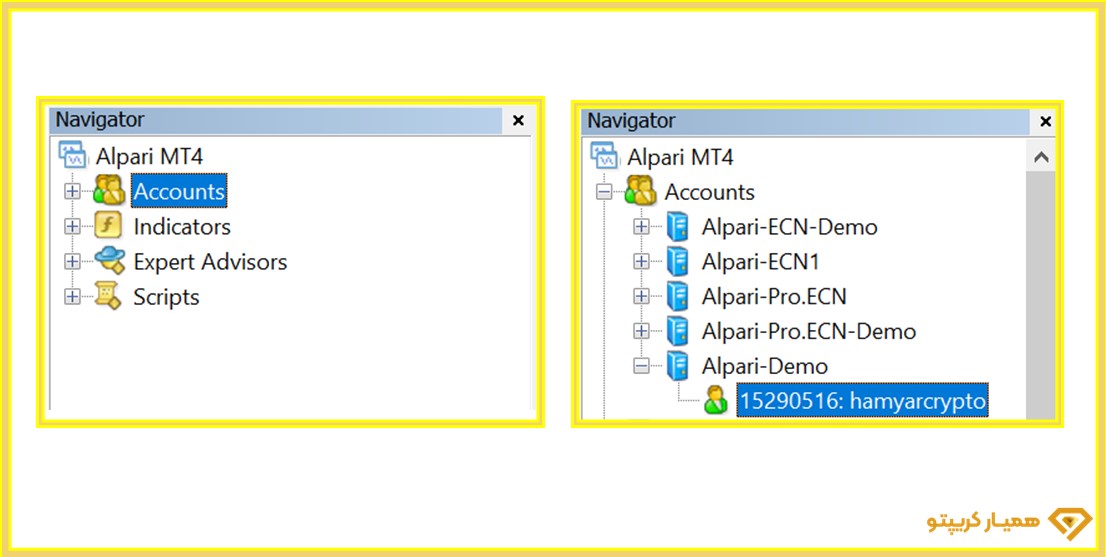Click the Alpari-Pro.ECN server icon
Viewport: 1106px width, 557px height.
677,296
